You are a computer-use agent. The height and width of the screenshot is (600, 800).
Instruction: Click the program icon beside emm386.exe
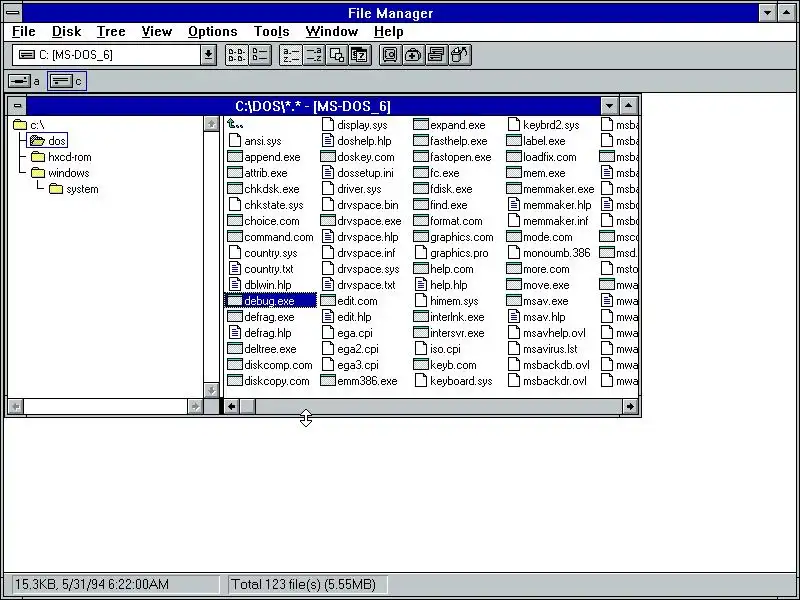[x=328, y=381]
